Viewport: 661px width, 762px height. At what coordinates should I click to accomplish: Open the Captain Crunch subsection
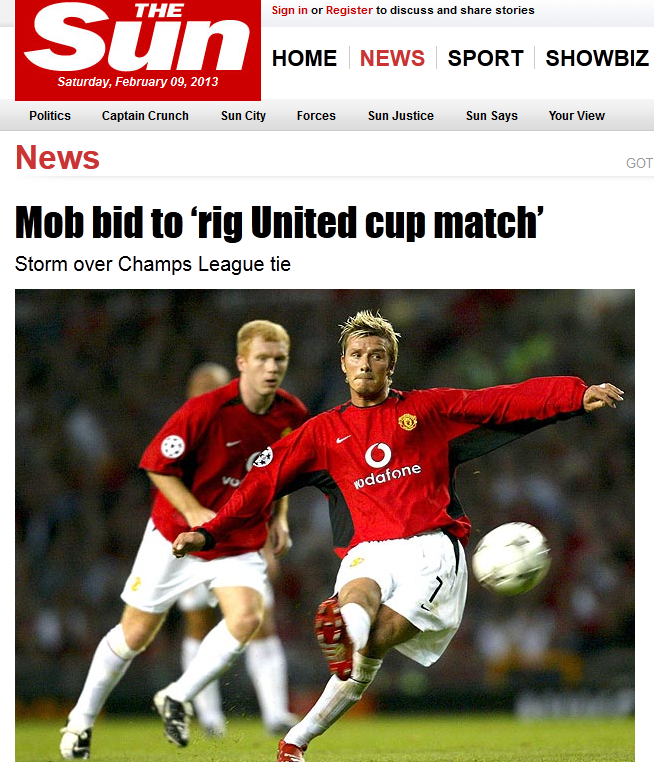click(145, 116)
